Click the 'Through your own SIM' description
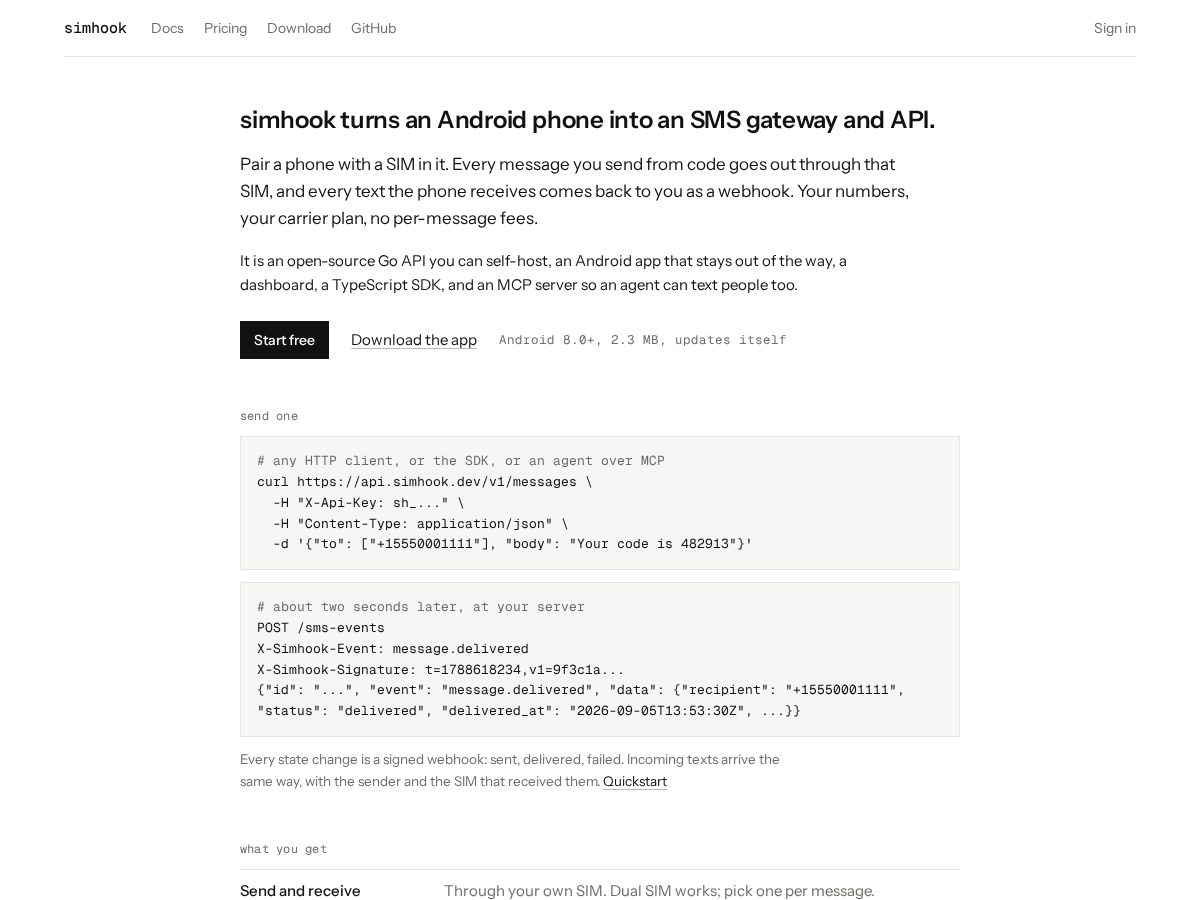The image size is (1200, 900). 659,891
